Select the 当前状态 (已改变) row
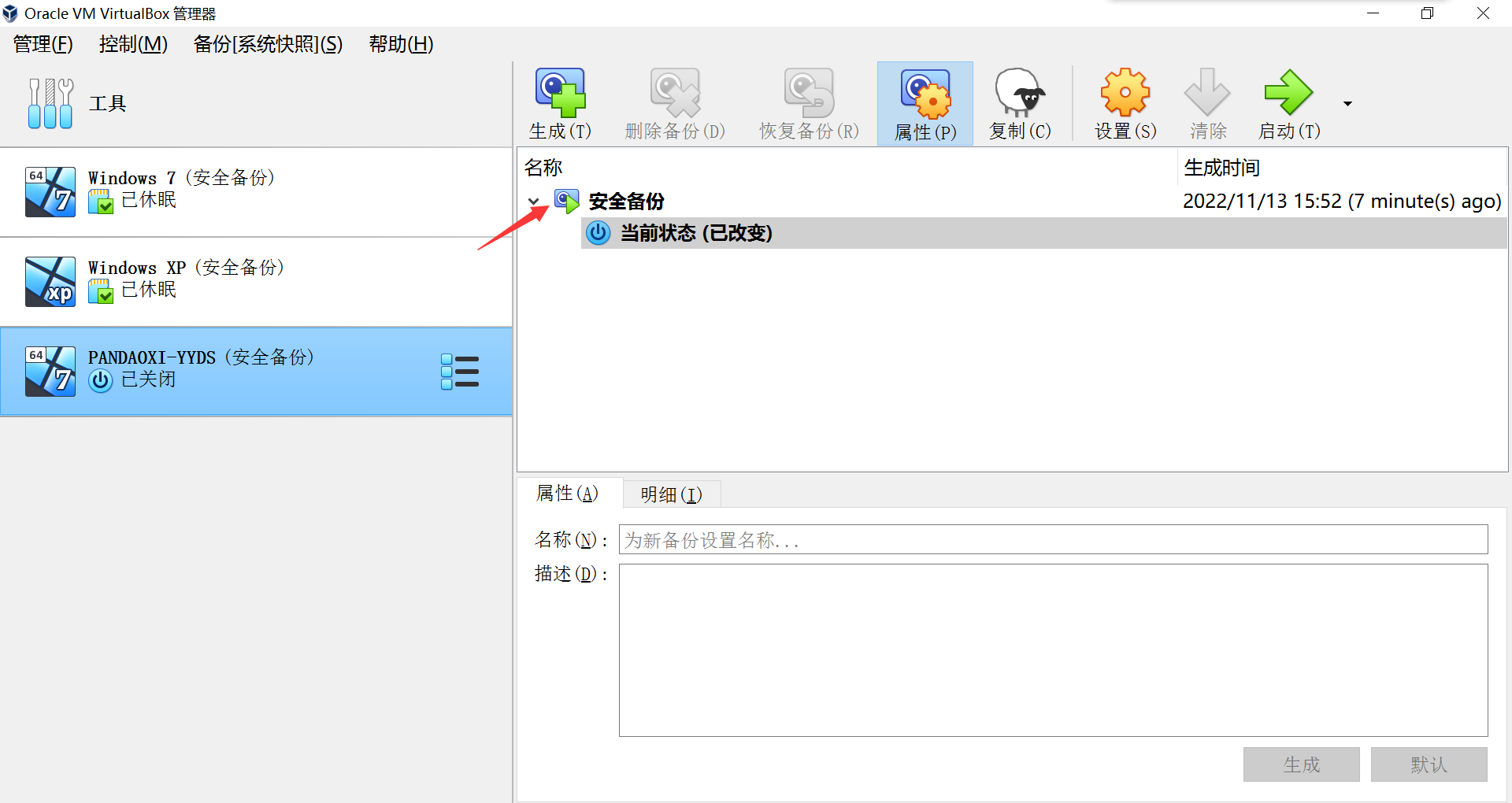The height and width of the screenshot is (803, 1512). tap(1044, 233)
